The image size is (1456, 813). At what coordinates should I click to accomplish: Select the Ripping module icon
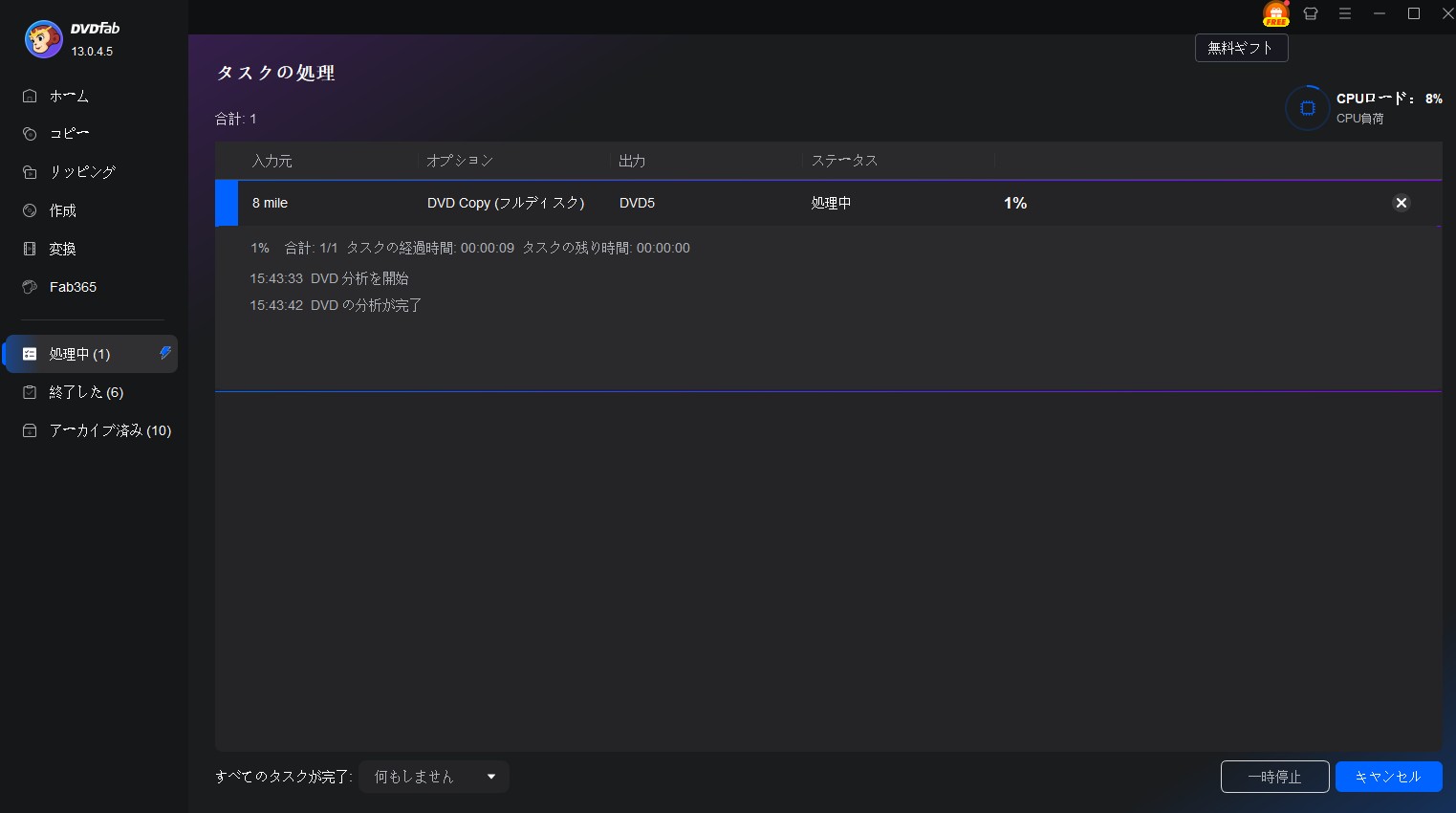coord(30,172)
